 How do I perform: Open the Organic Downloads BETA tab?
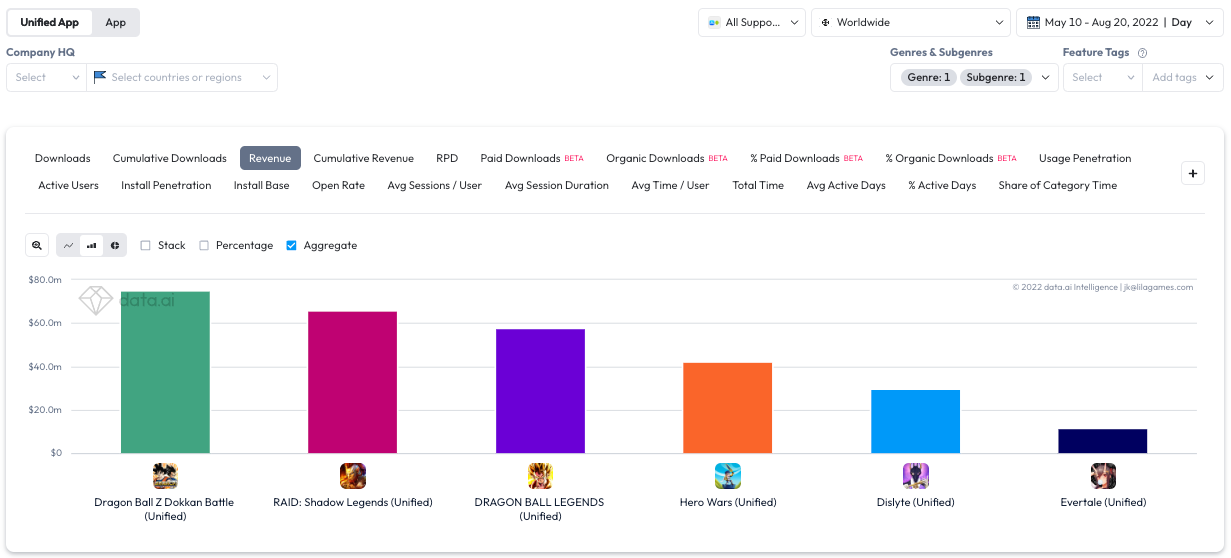pyautogui.click(x=667, y=158)
